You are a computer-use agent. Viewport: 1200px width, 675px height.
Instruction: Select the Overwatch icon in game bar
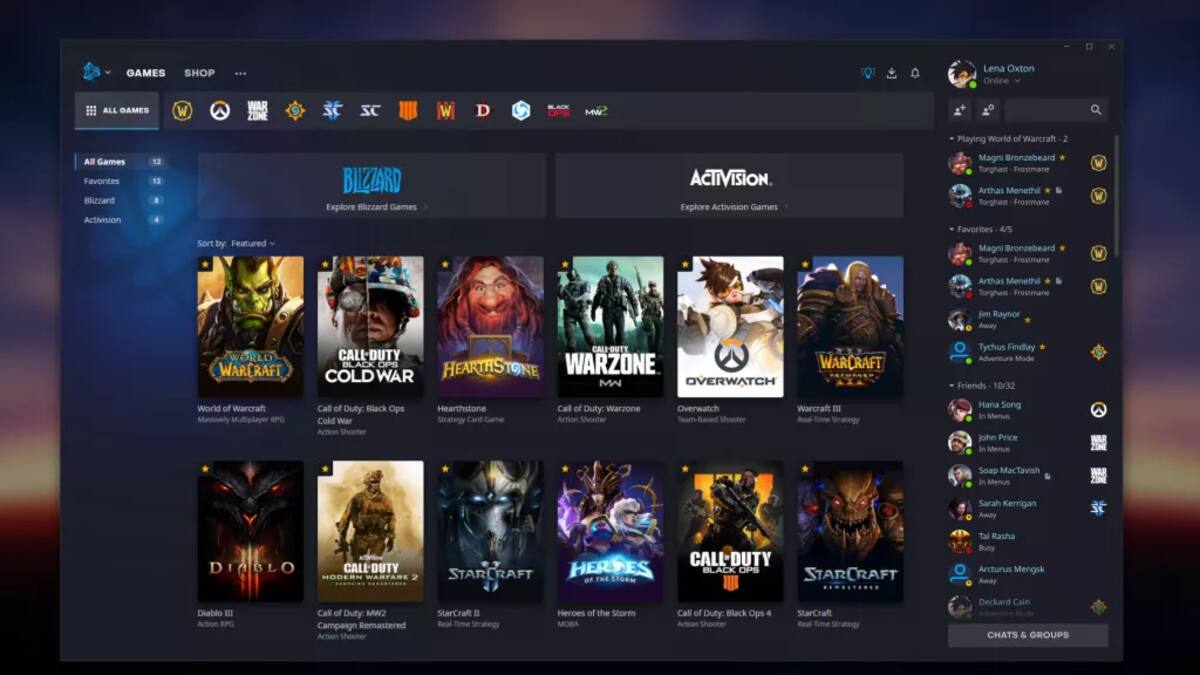(x=219, y=111)
